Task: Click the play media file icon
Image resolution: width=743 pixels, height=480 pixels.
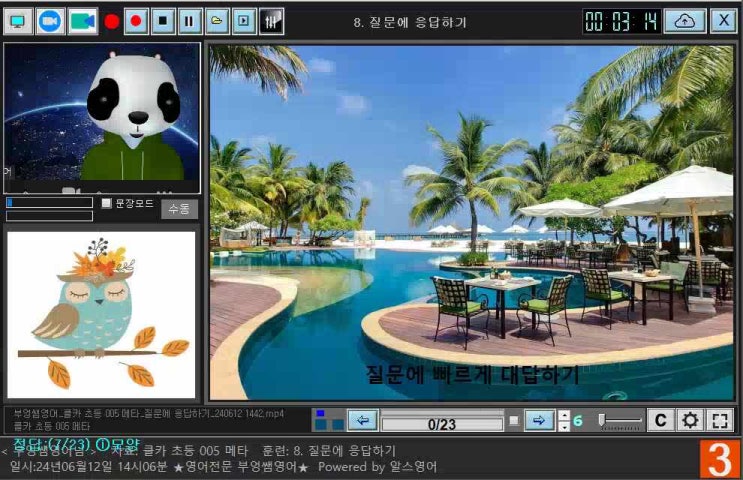Action: pyautogui.click(x=243, y=20)
